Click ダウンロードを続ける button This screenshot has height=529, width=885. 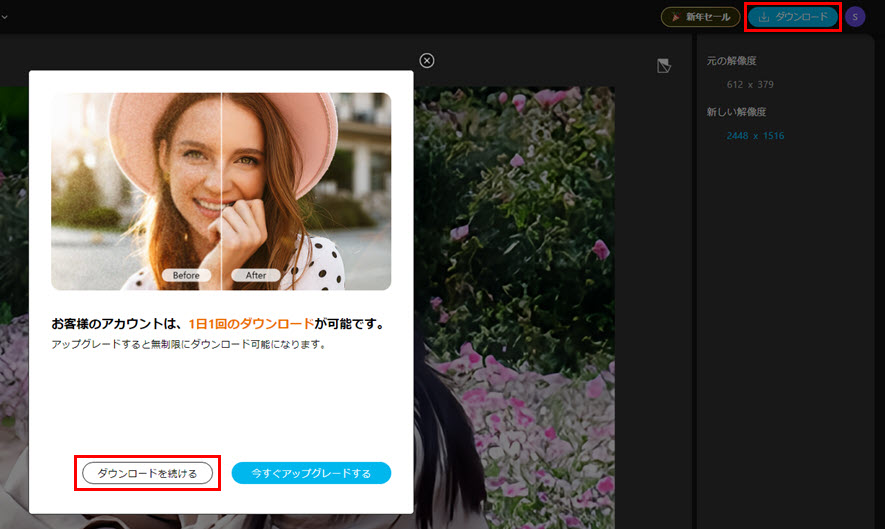[147, 473]
